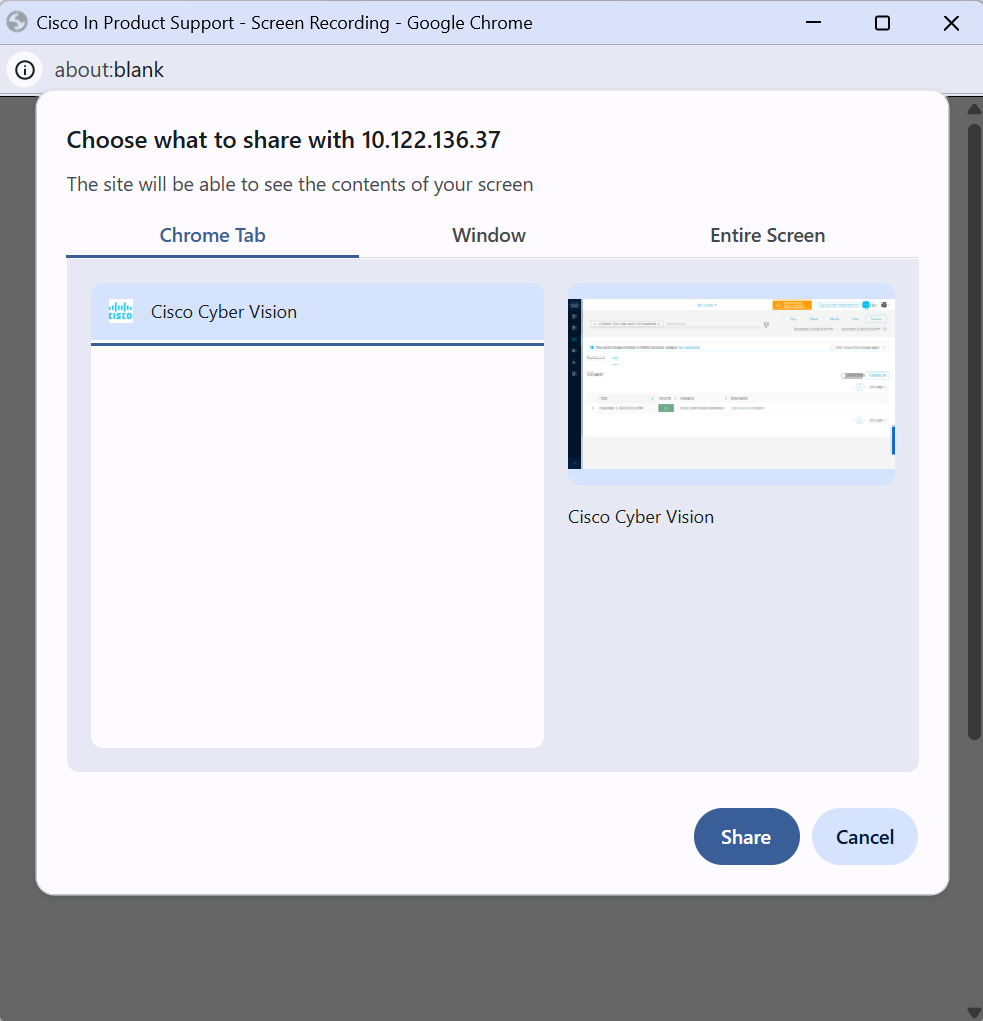Image resolution: width=983 pixels, height=1021 pixels.
Task: Minimize the Screen Recording window
Action: [x=813, y=23]
